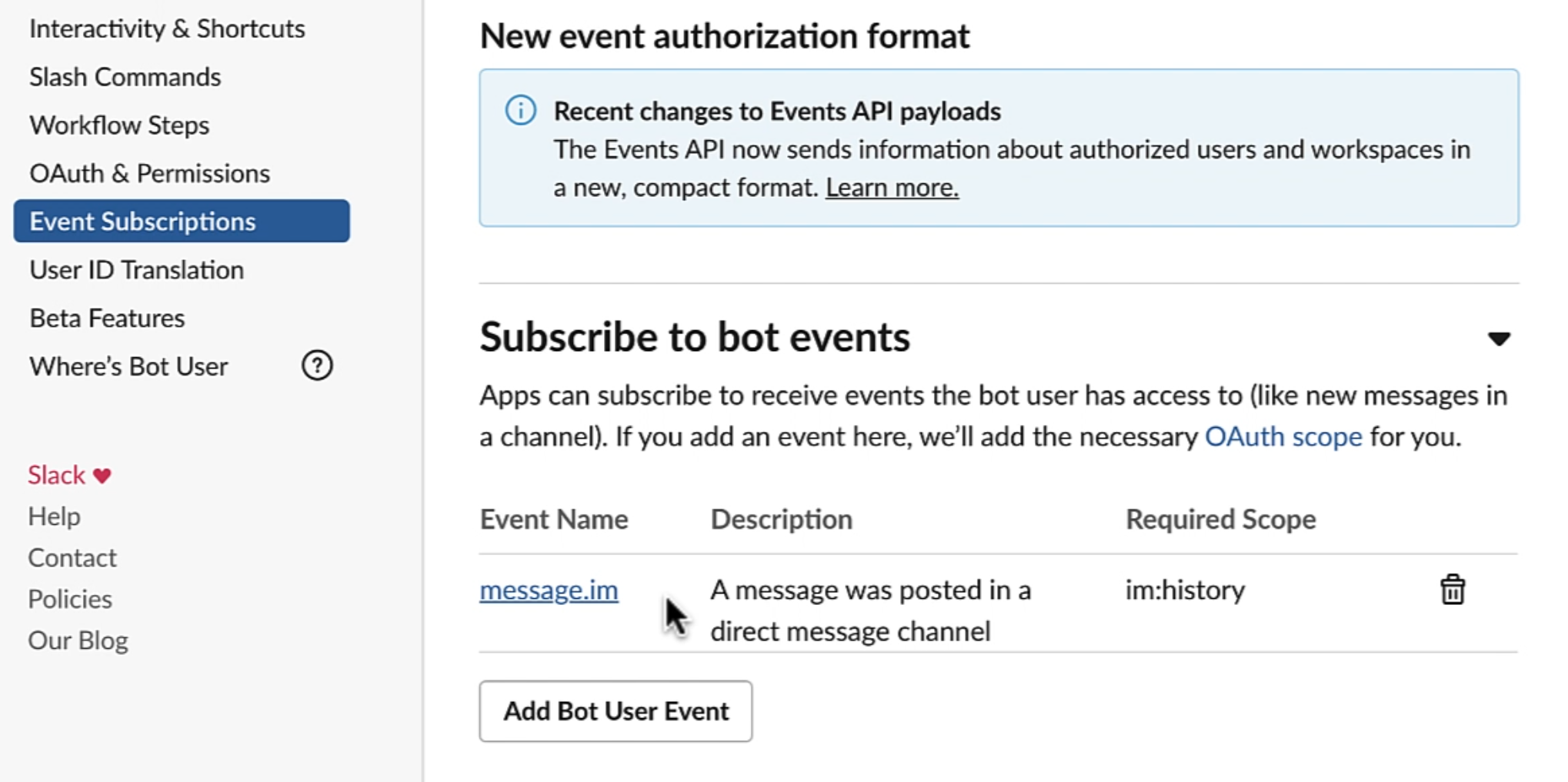Delete the message.im event with trash icon
This screenshot has width=1568, height=782.
pos(1452,590)
